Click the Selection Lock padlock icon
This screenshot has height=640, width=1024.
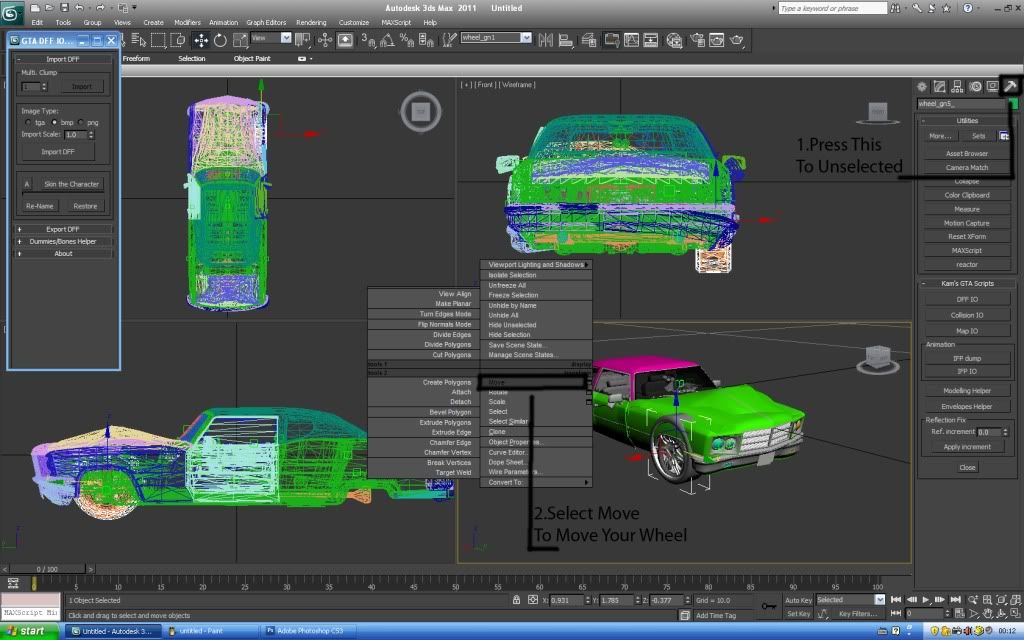pyautogui.click(x=517, y=600)
